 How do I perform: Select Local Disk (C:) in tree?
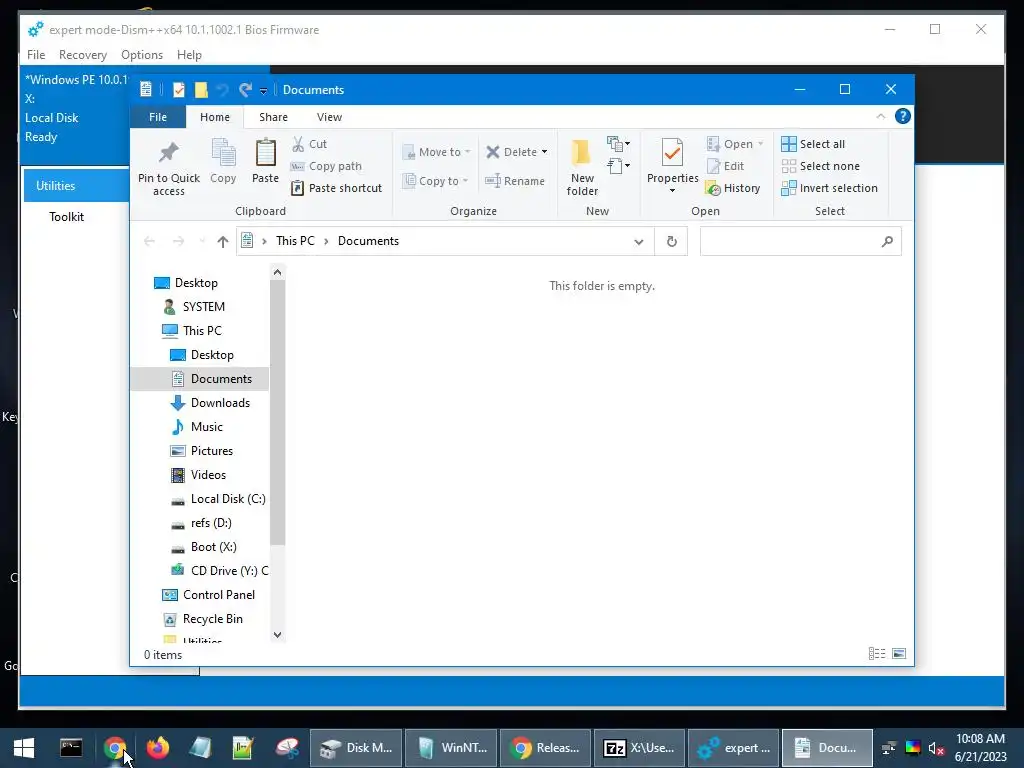coord(218,499)
